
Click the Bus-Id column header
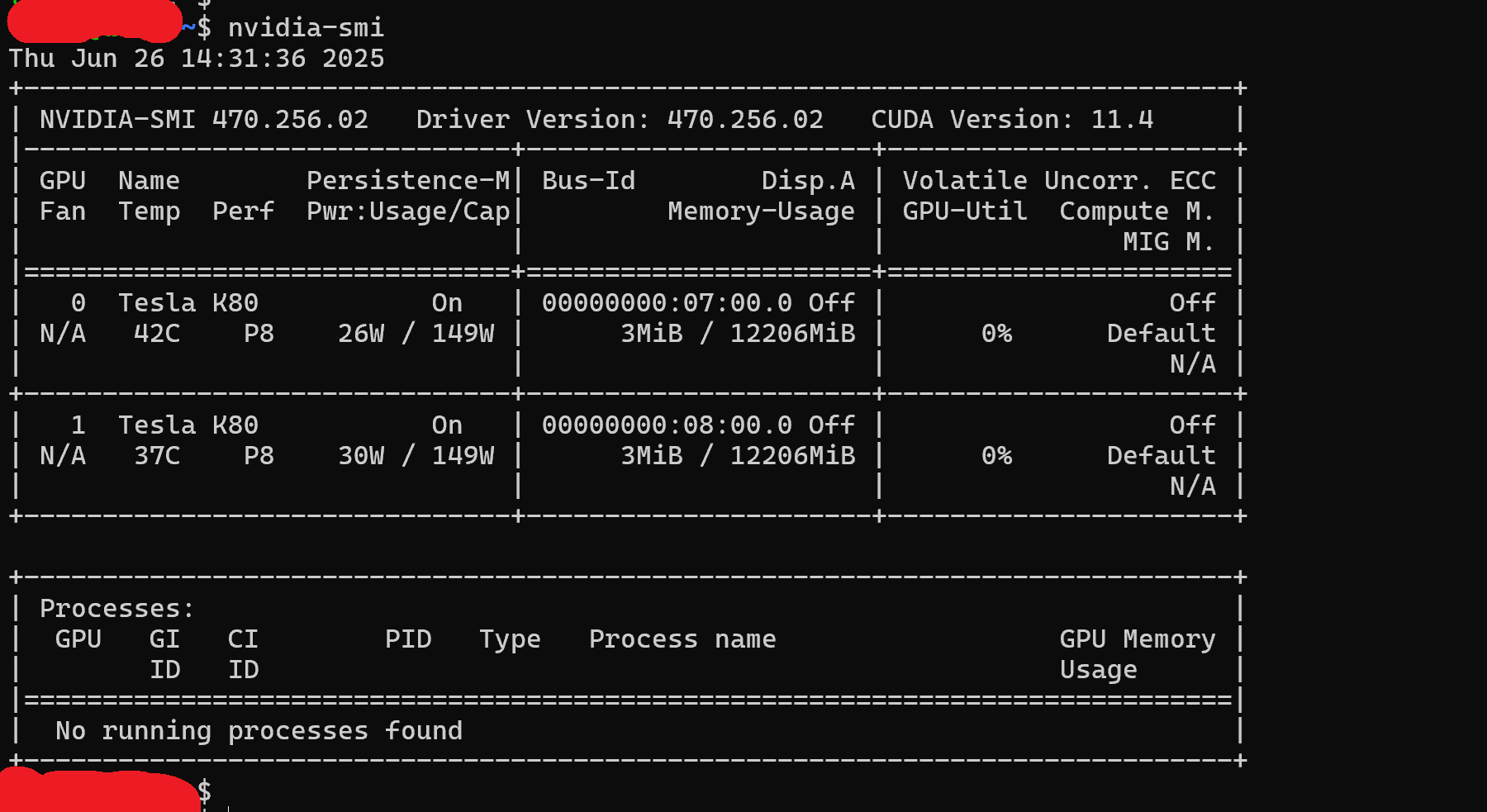(x=588, y=181)
